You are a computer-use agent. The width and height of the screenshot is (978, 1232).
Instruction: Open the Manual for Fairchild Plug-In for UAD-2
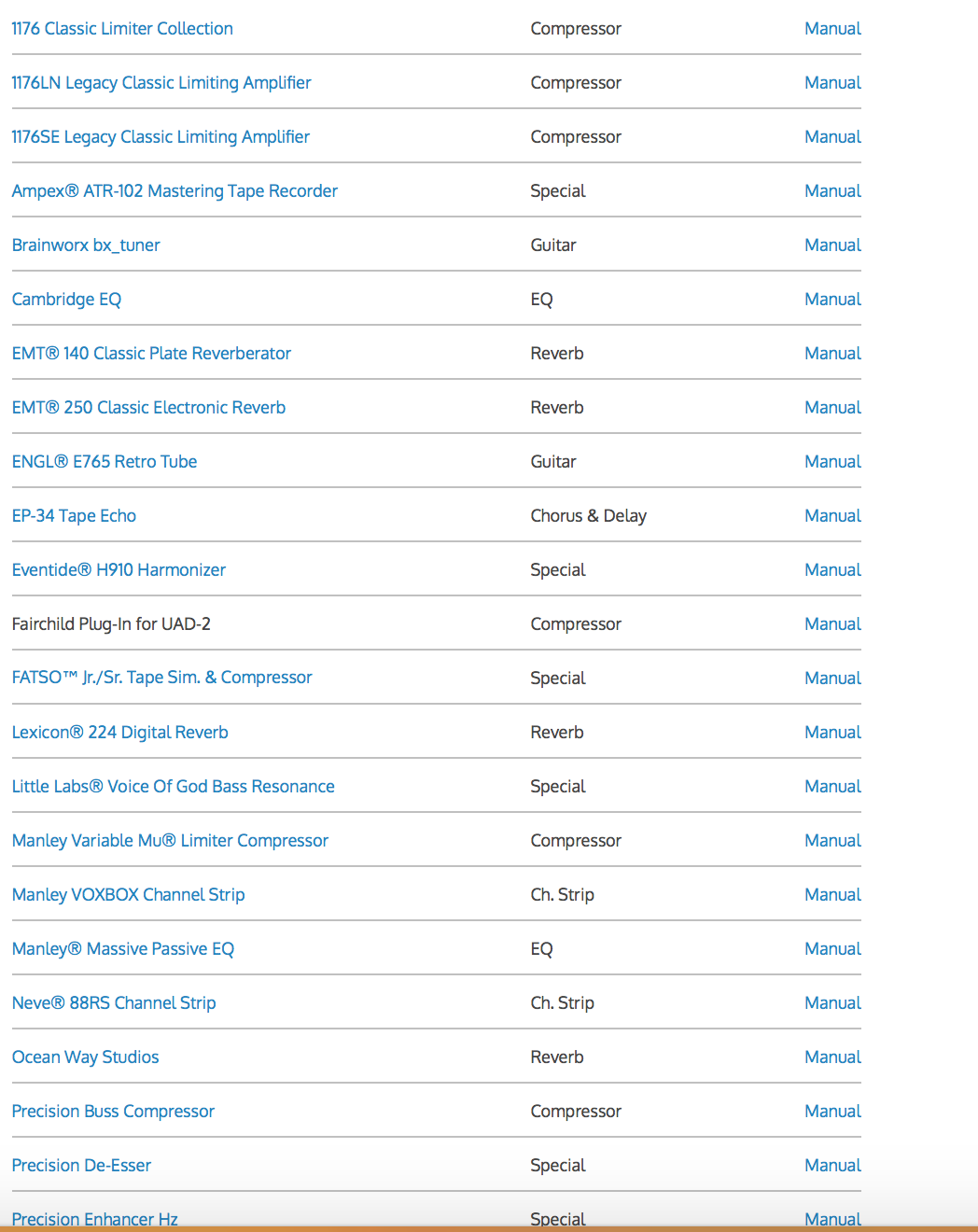(832, 624)
